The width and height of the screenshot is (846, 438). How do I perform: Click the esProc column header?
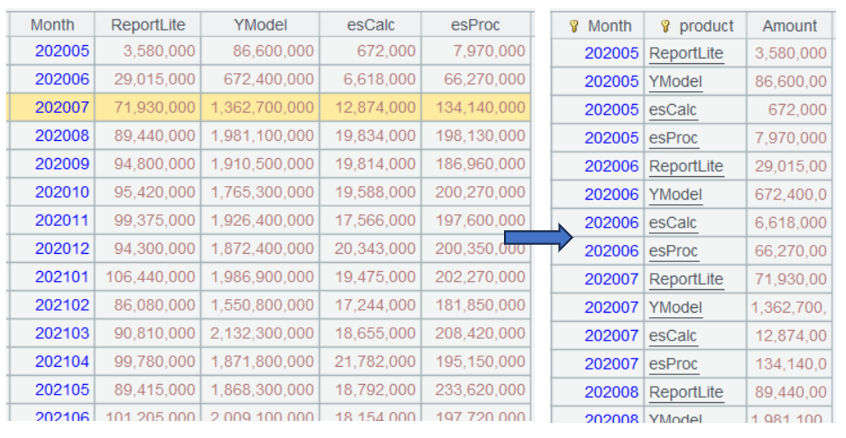pyautogui.click(x=476, y=25)
